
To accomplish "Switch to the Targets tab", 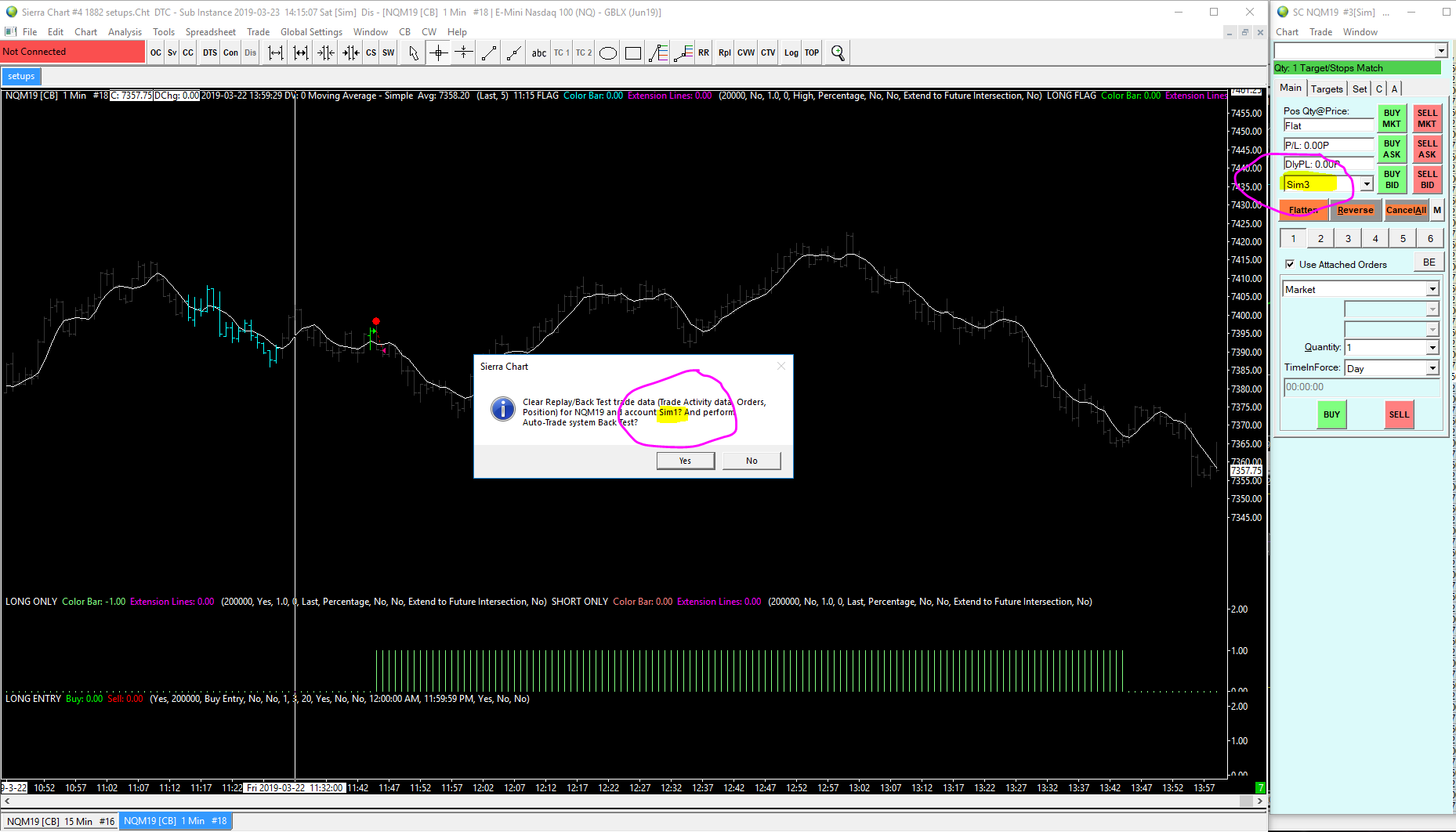I will 1327,89.
